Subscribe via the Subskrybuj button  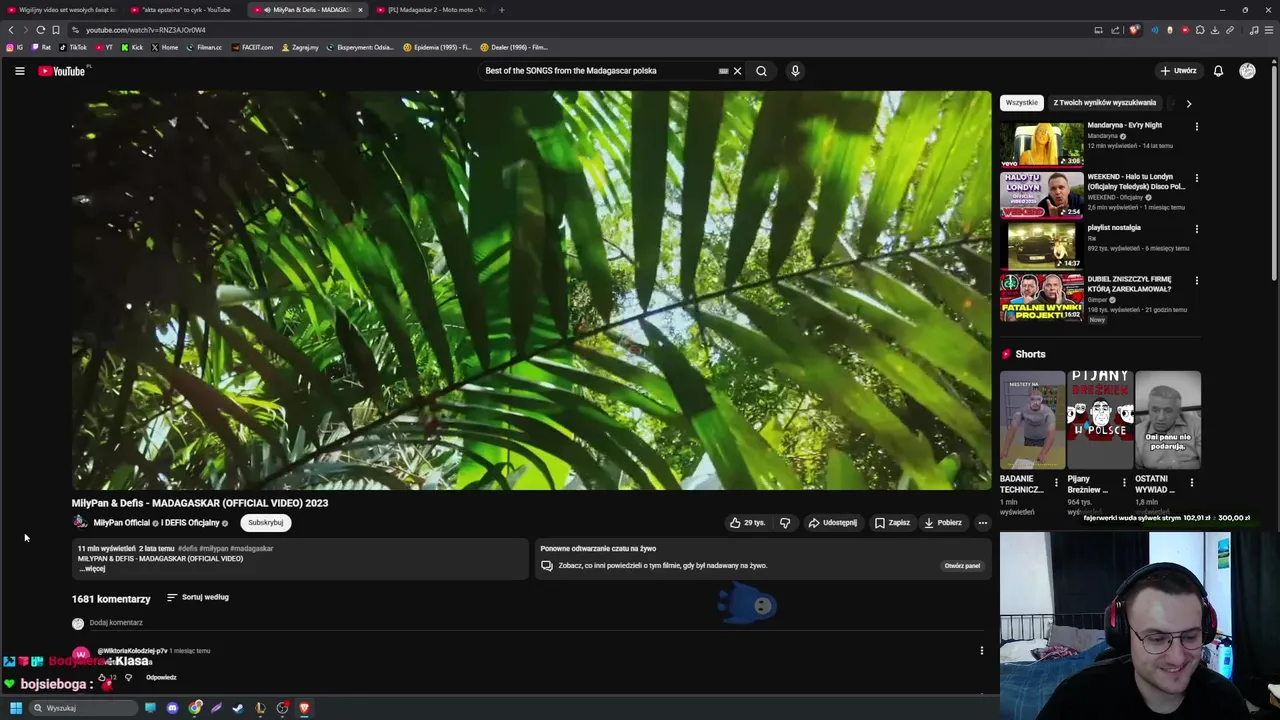[266, 522]
